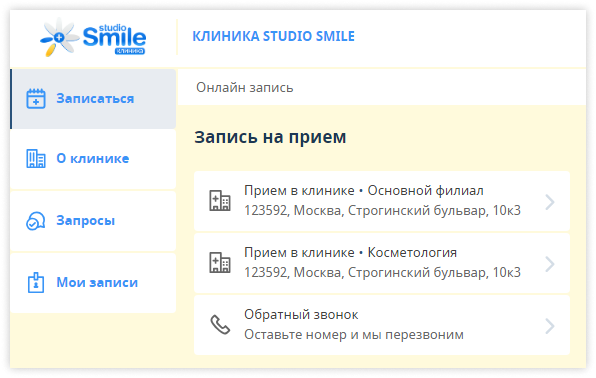Select Прием в клинике • Косметология
This screenshot has width=596, height=378.
(382, 263)
